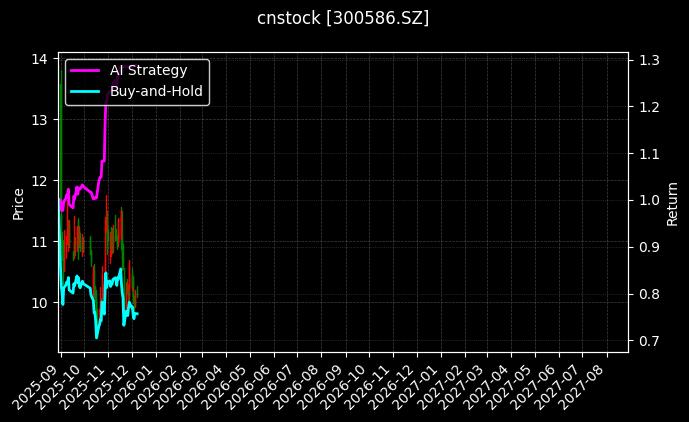This screenshot has width=689, height=422.
Task: Click the 12 price tick label
Action: [x=39, y=181]
